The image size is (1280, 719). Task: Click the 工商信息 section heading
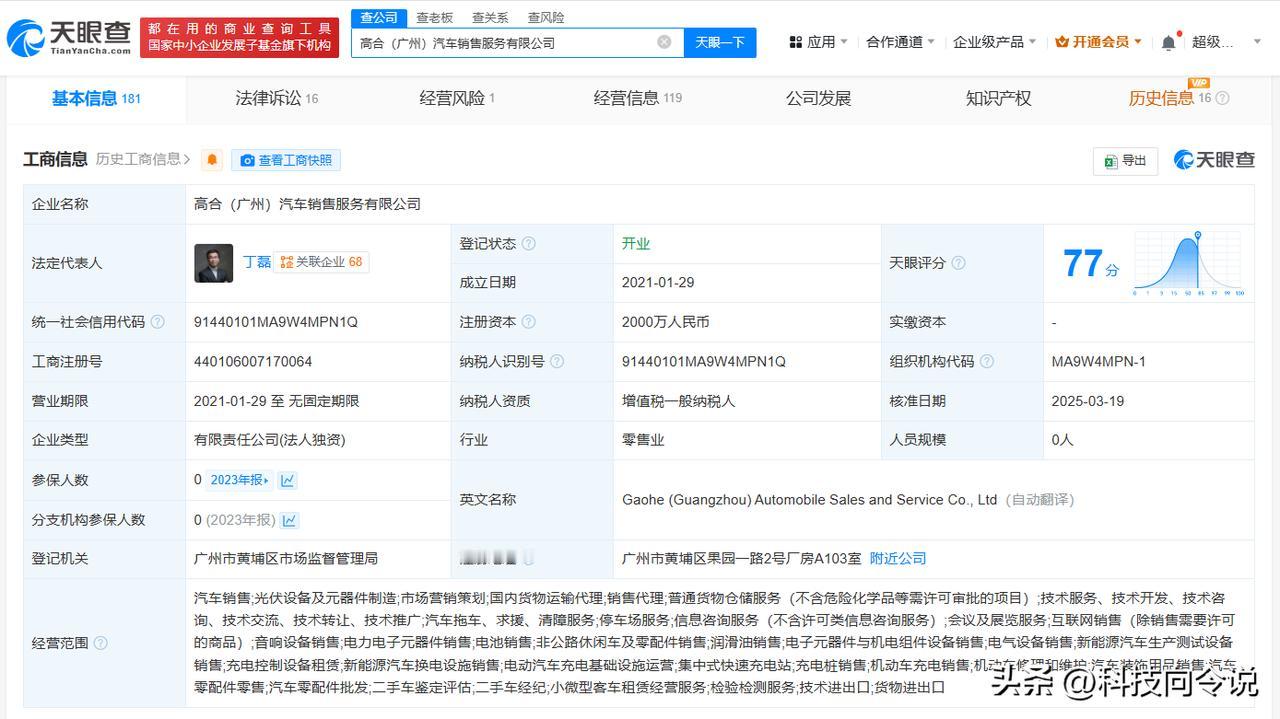55,159
